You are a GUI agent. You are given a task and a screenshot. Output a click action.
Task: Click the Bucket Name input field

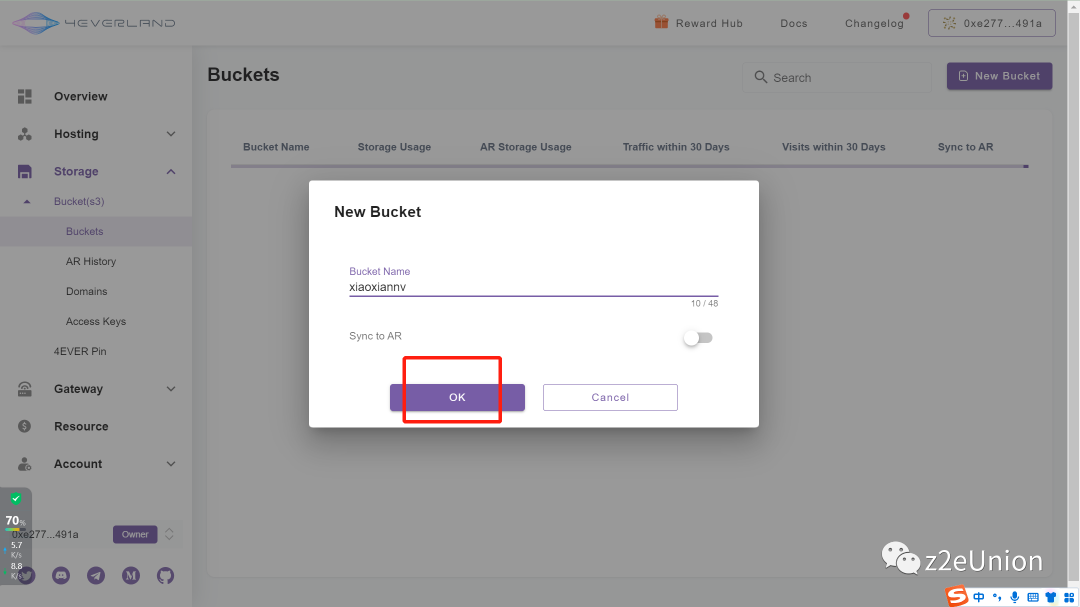533,287
